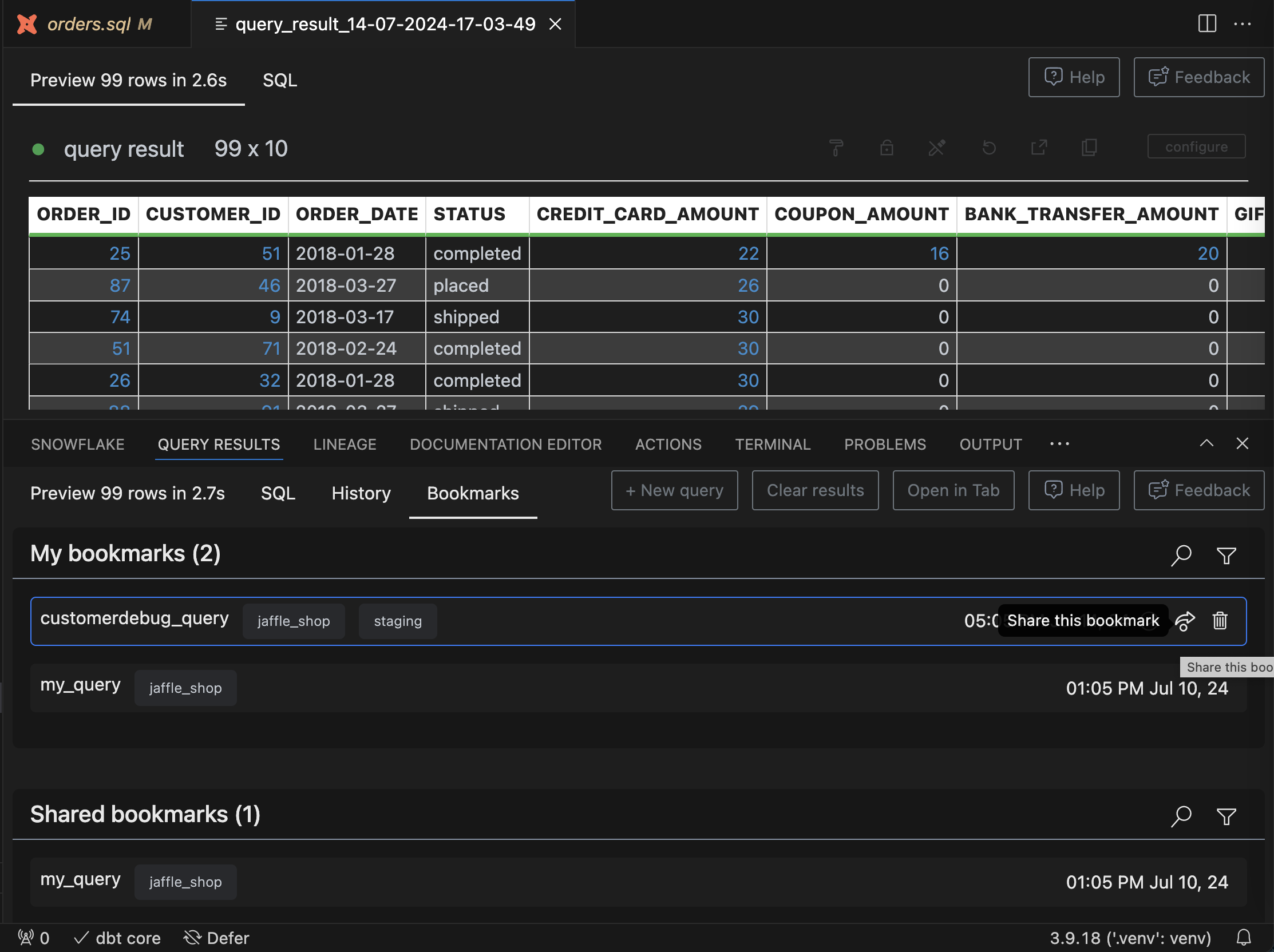
Task: Click Feedback button in the bottom panel
Action: point(1198,490)
